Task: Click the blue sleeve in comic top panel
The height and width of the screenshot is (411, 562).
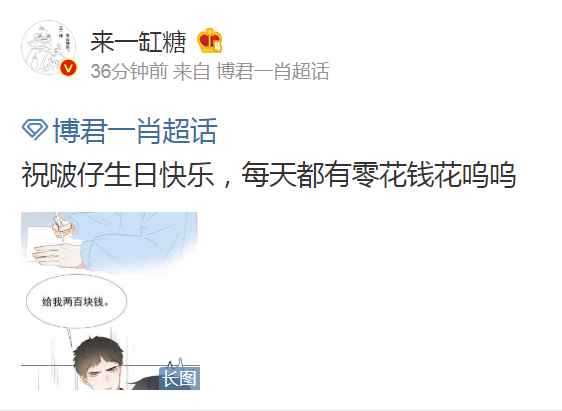Action: (140, 238)
